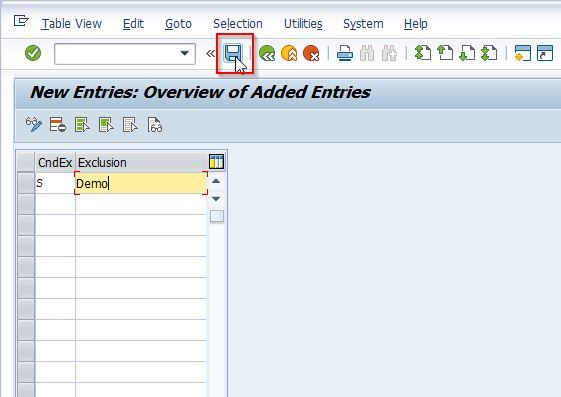
Task: Expand the command field dropdown arrow
Action: click(x=185, y=54)
